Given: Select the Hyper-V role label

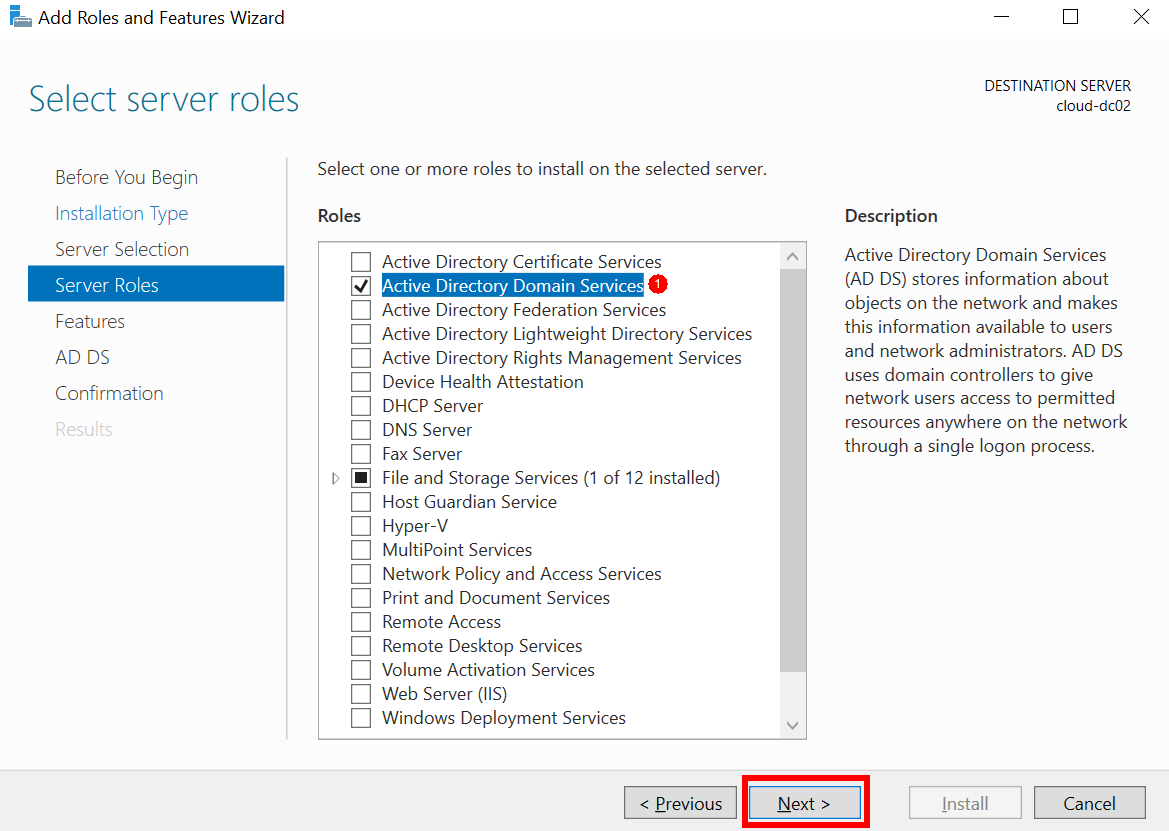Looking at the screenshot, I should 415,526.
